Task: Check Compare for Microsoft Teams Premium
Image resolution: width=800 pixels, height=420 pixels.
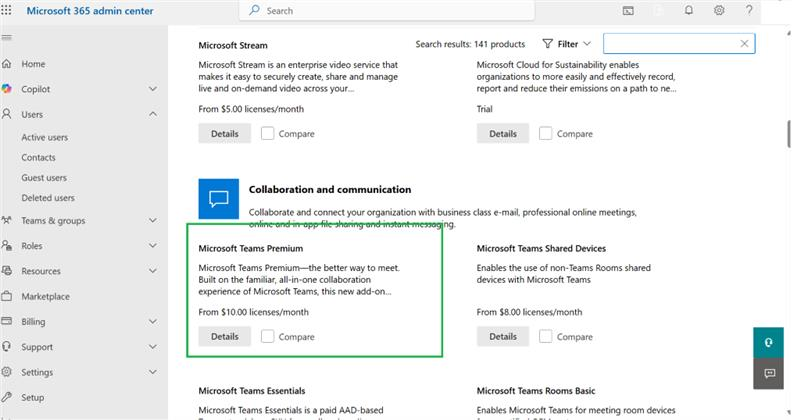Action: [x=267, y=336]
